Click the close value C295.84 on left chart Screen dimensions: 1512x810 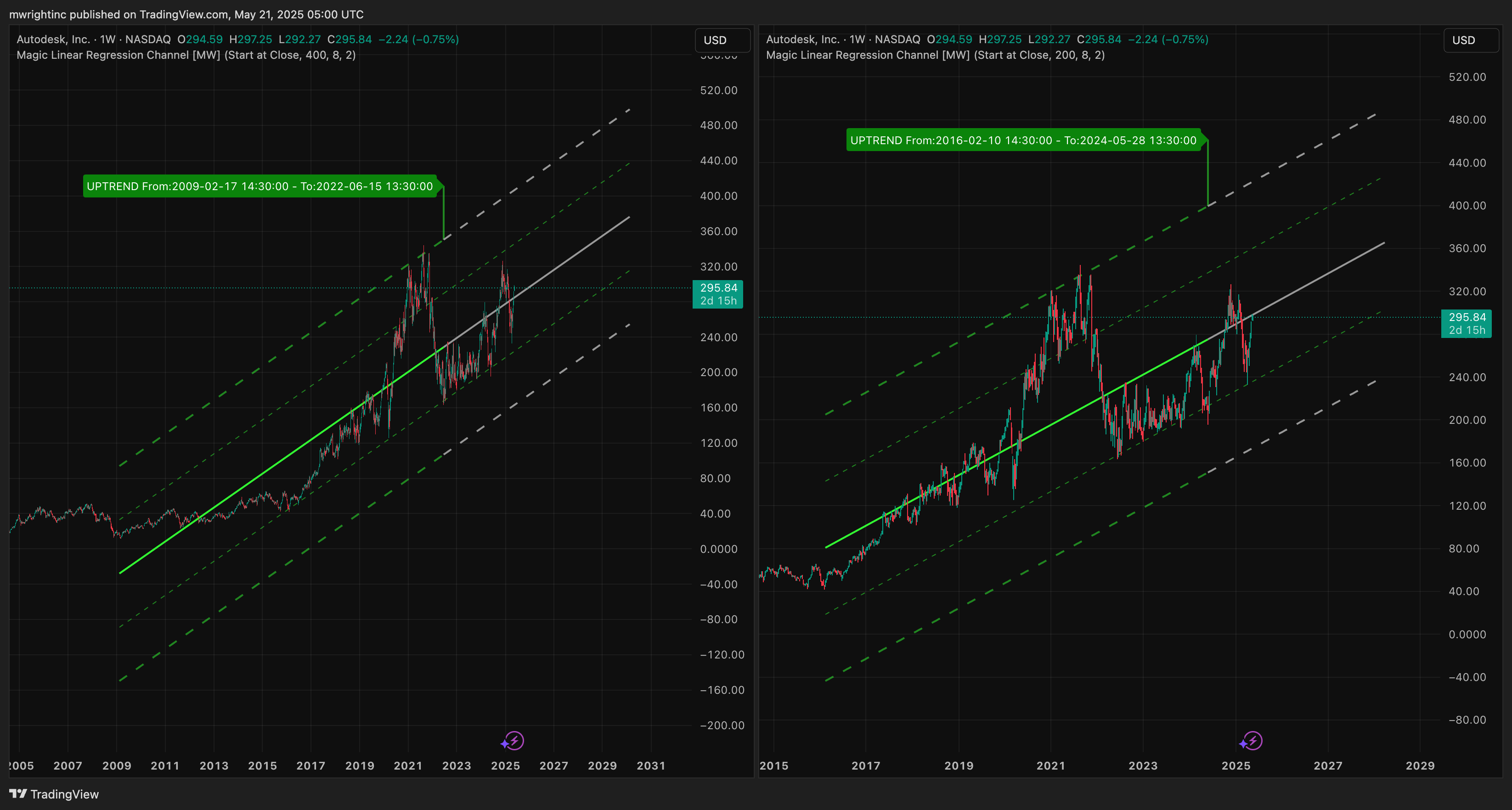coord(349,39)
